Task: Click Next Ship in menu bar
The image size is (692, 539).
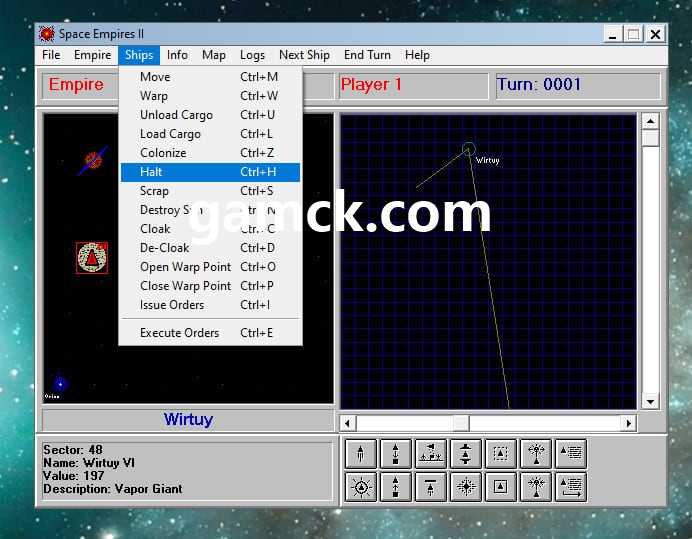Action: (x=304, y=55)
